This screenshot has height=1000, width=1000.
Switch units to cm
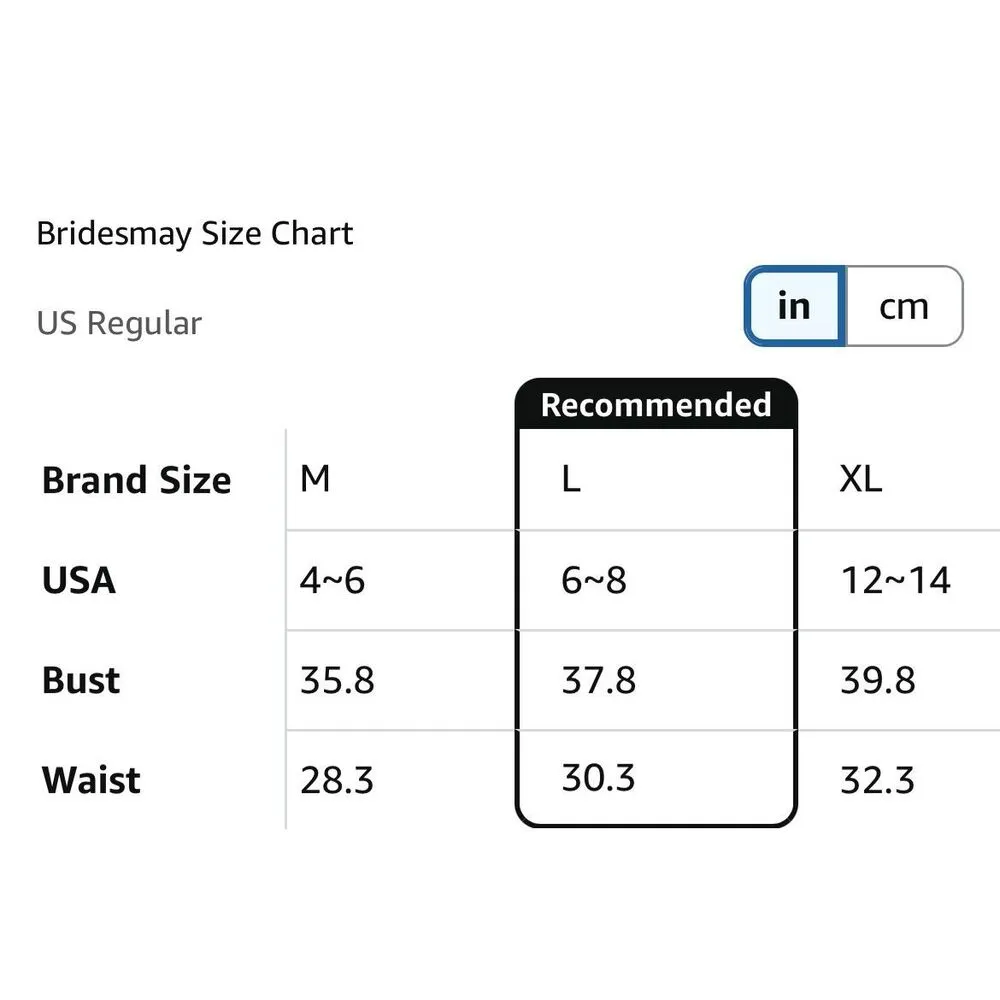(x=904, y=306)
